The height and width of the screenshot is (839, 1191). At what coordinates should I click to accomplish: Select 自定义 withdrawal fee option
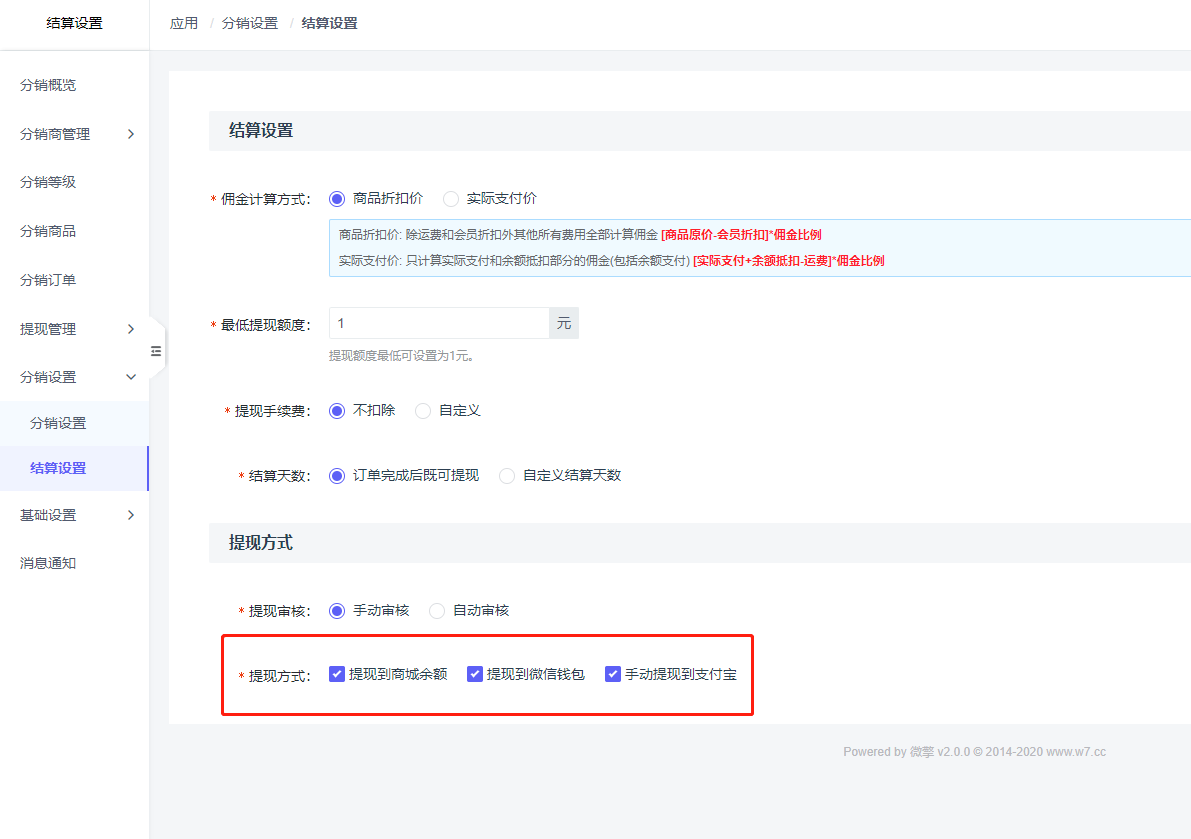click(x=423, y=411)
